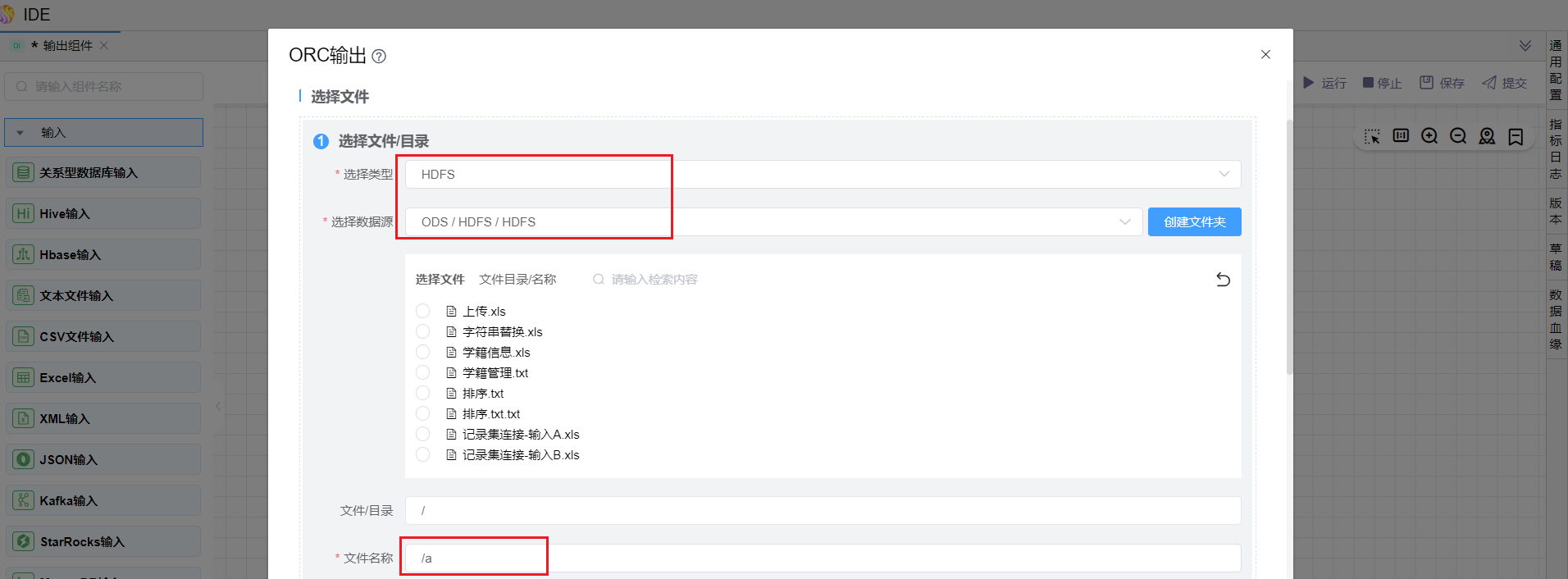
Task: Select the 上传.xls radio button
Action: tap(422, 311)
